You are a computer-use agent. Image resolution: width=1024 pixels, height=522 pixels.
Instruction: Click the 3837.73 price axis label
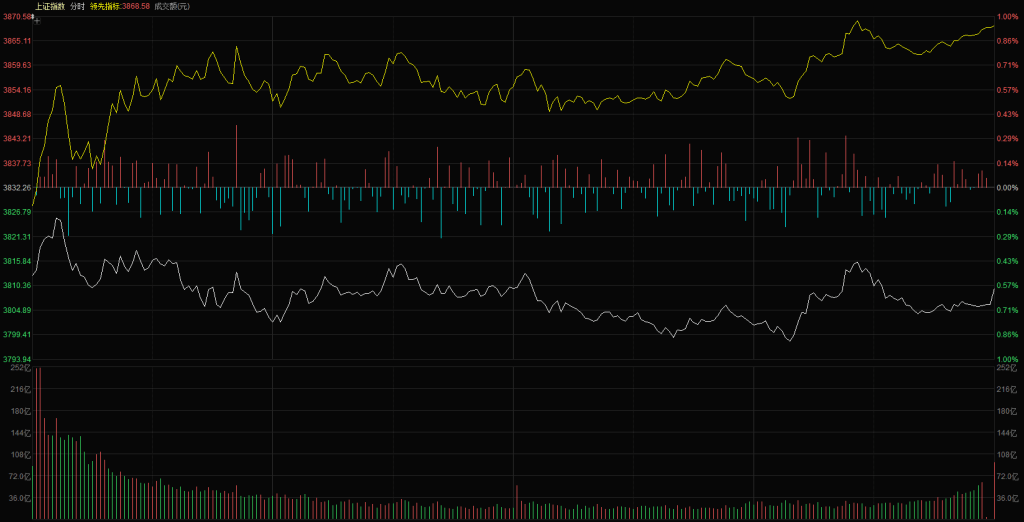pos(18,163)
